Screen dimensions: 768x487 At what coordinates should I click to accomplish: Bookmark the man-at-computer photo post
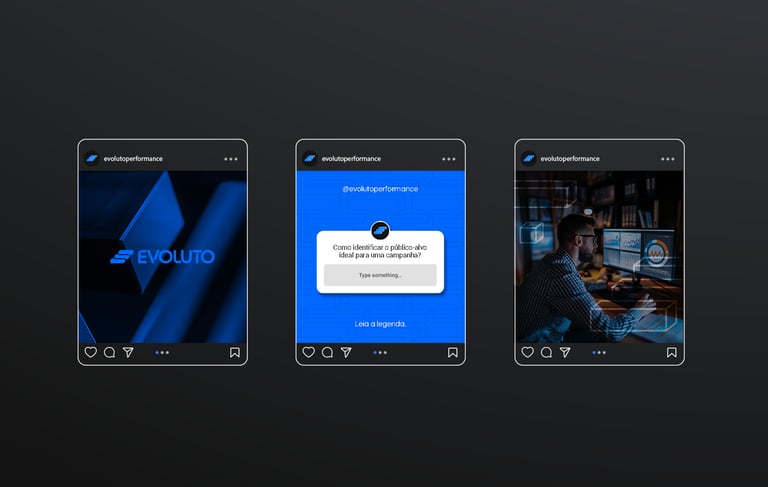tap(672, 352)
